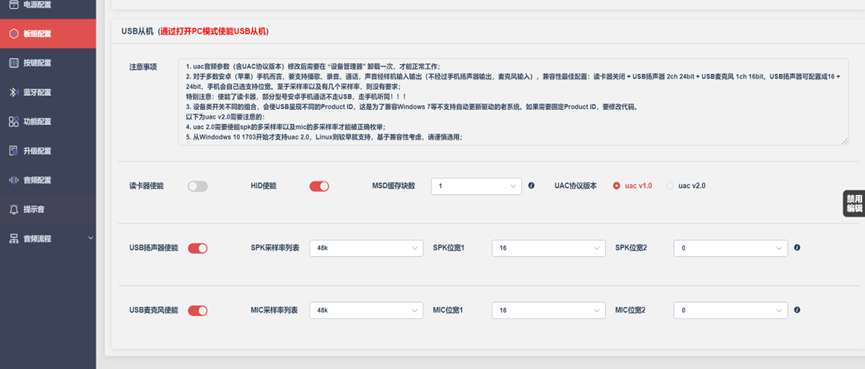Open the SPK采样率列表 dropdown
865x369 pixels.
click(x=366, y=248)
